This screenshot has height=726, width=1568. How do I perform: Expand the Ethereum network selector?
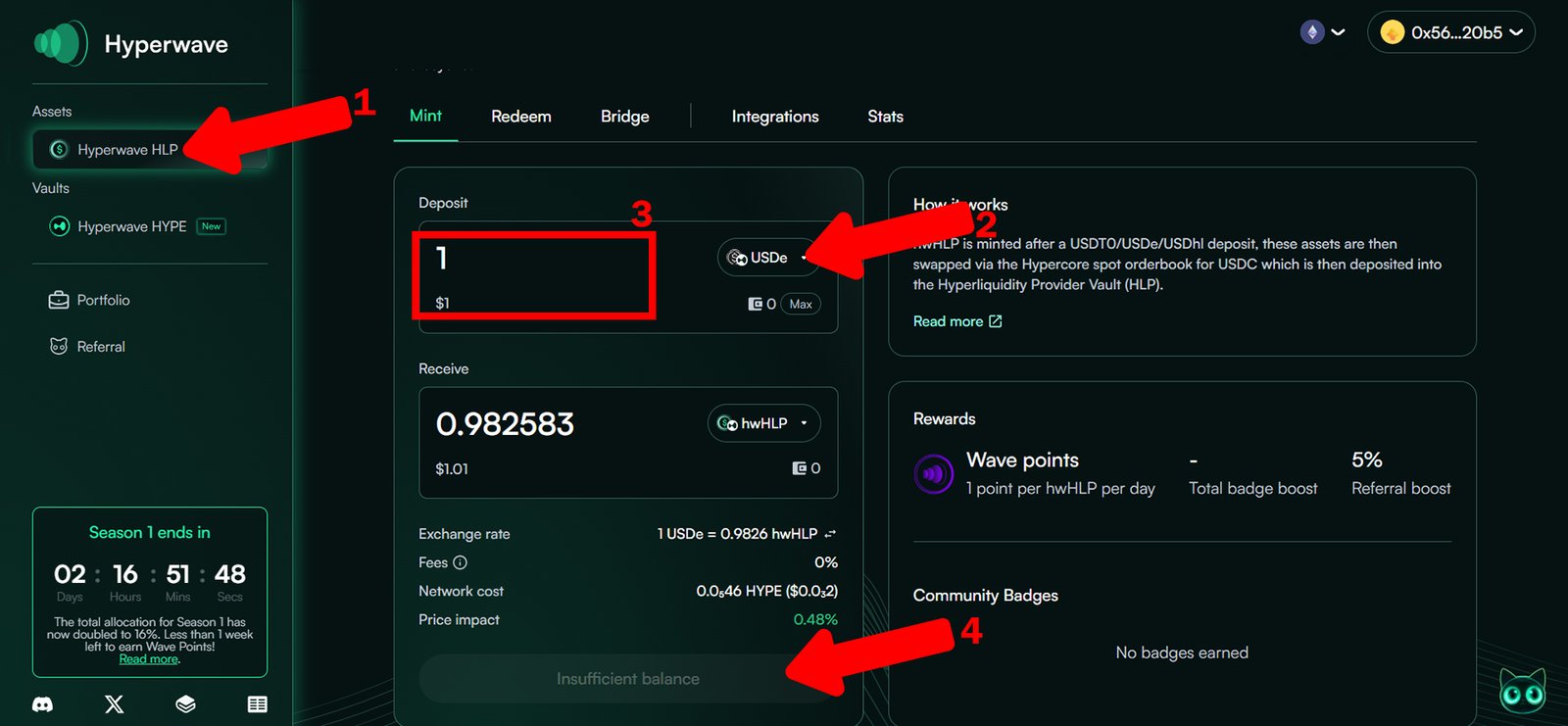pos(1322,32)
